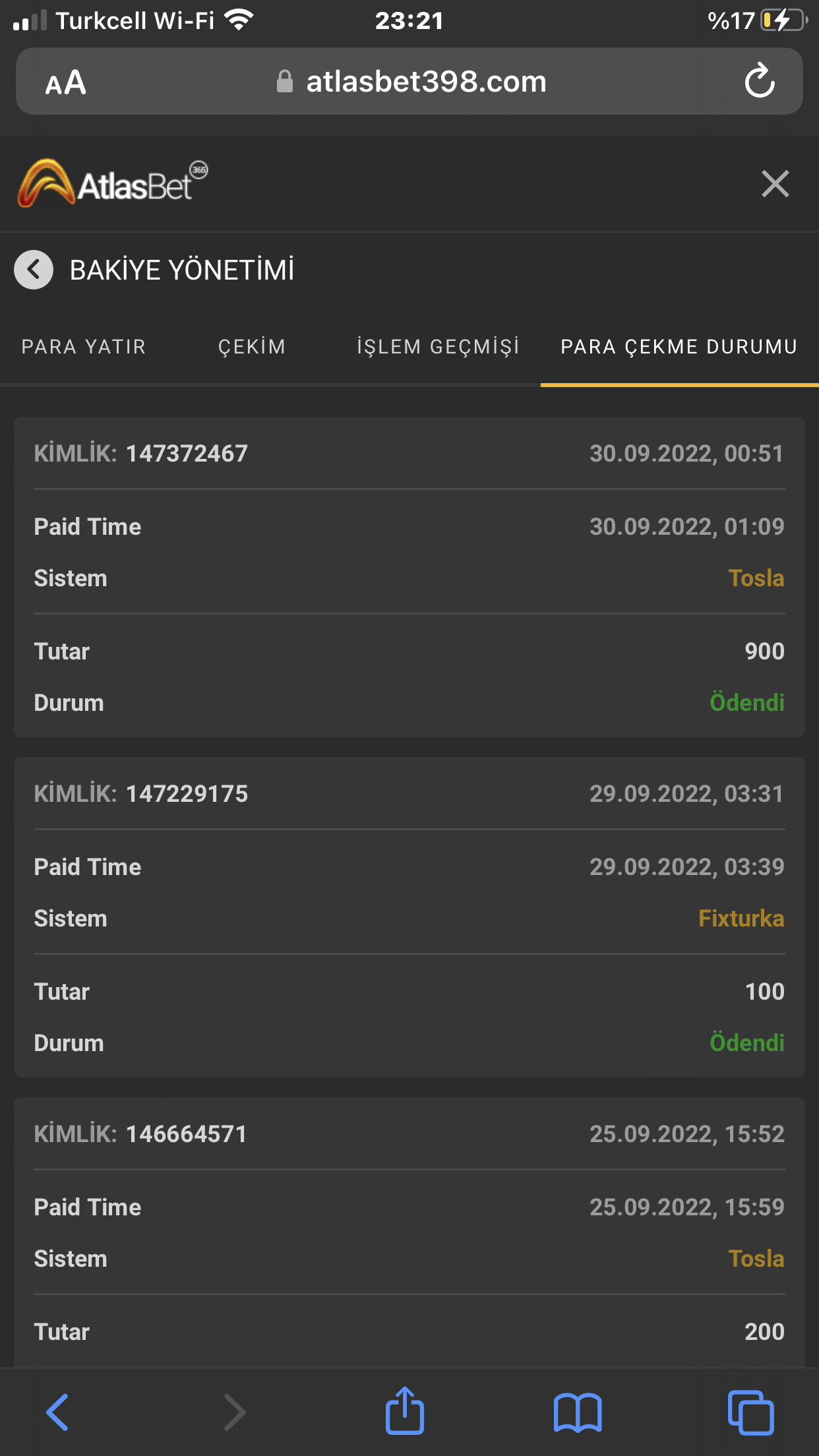
Task: Switch to the Çekim tab
Action: [252, 347]
